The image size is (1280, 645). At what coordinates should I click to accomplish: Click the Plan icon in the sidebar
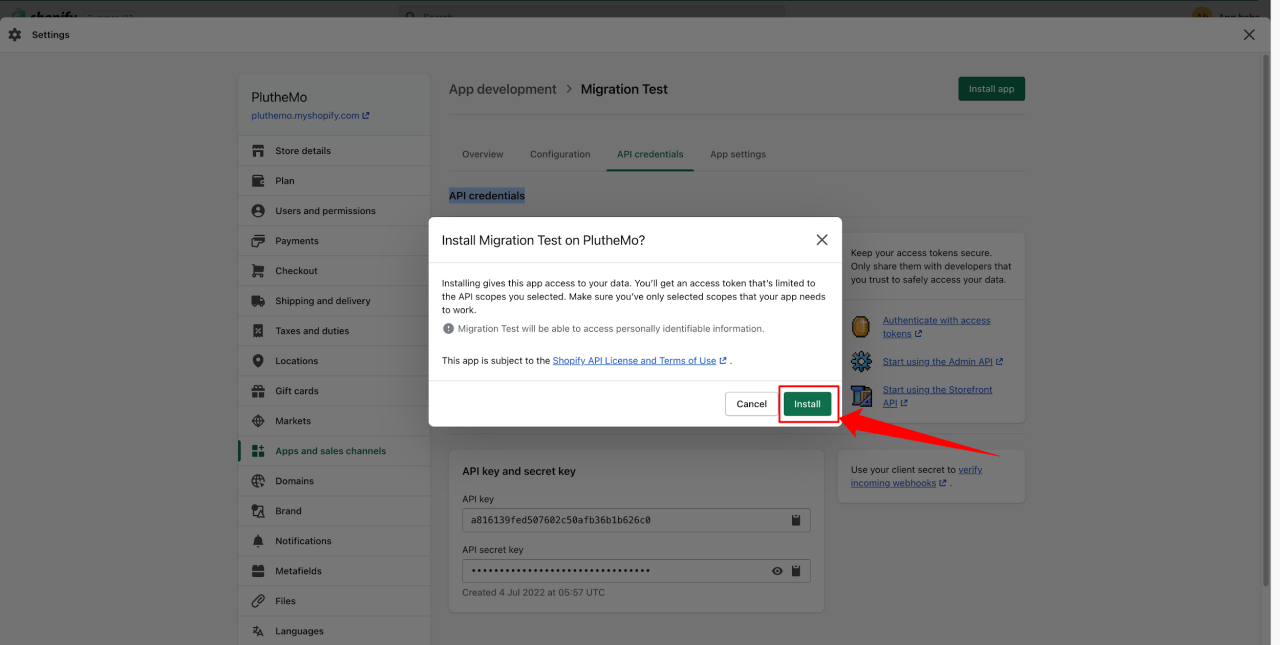[258, 181]
